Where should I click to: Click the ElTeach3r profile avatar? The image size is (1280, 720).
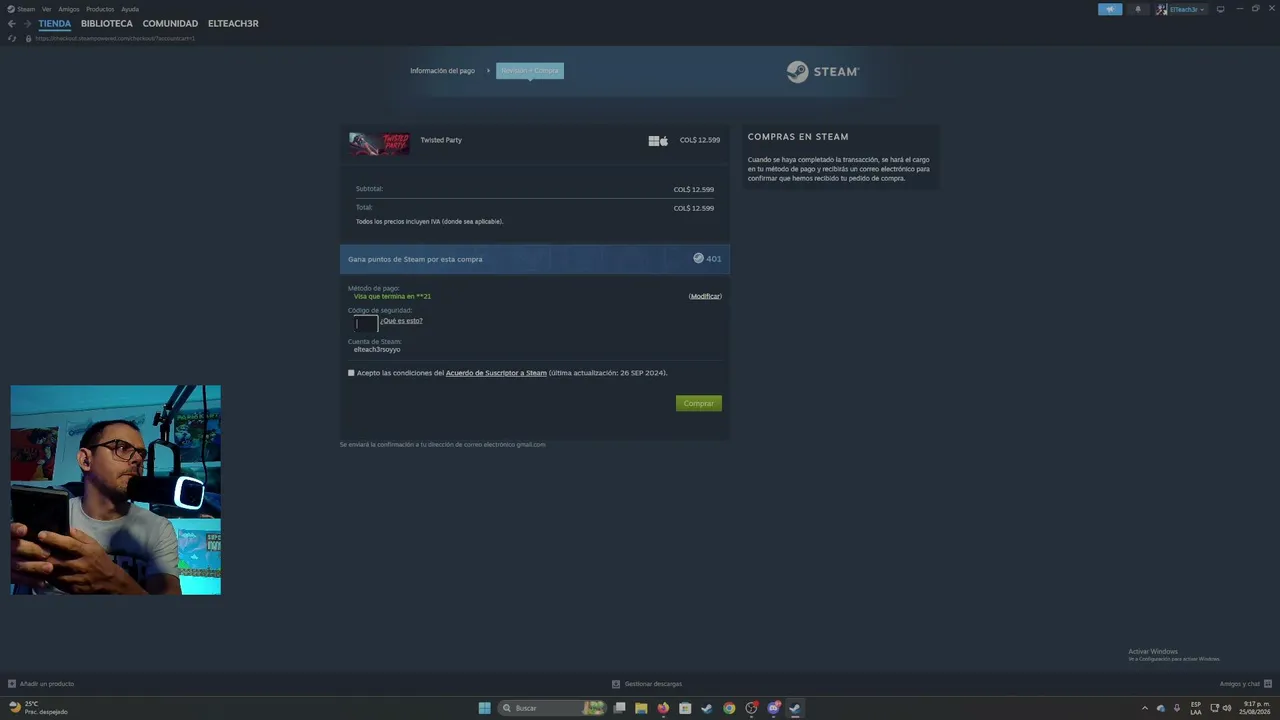click(x=1162, y=9)
